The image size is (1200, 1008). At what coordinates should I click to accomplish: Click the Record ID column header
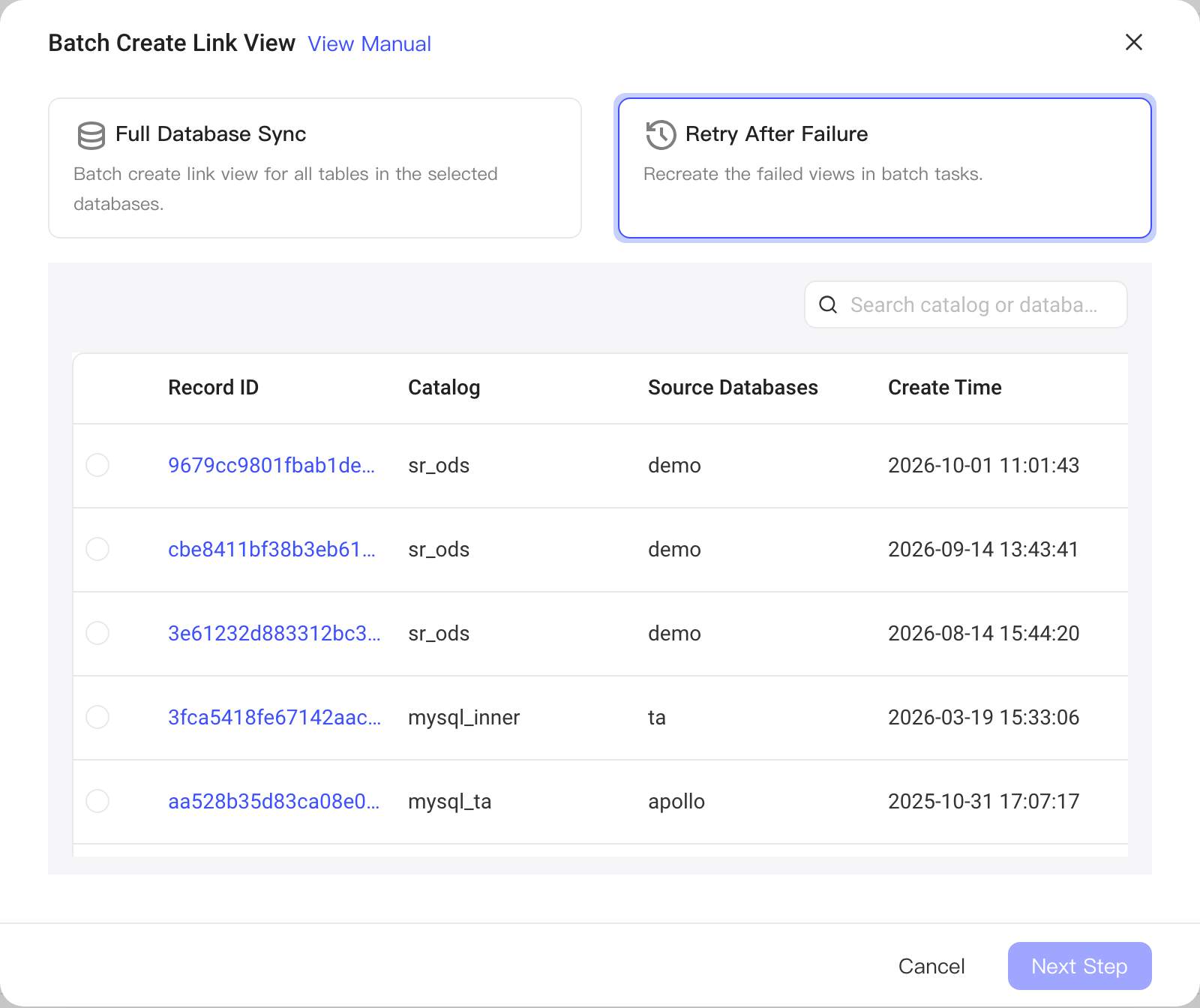(x=213, y=387)
